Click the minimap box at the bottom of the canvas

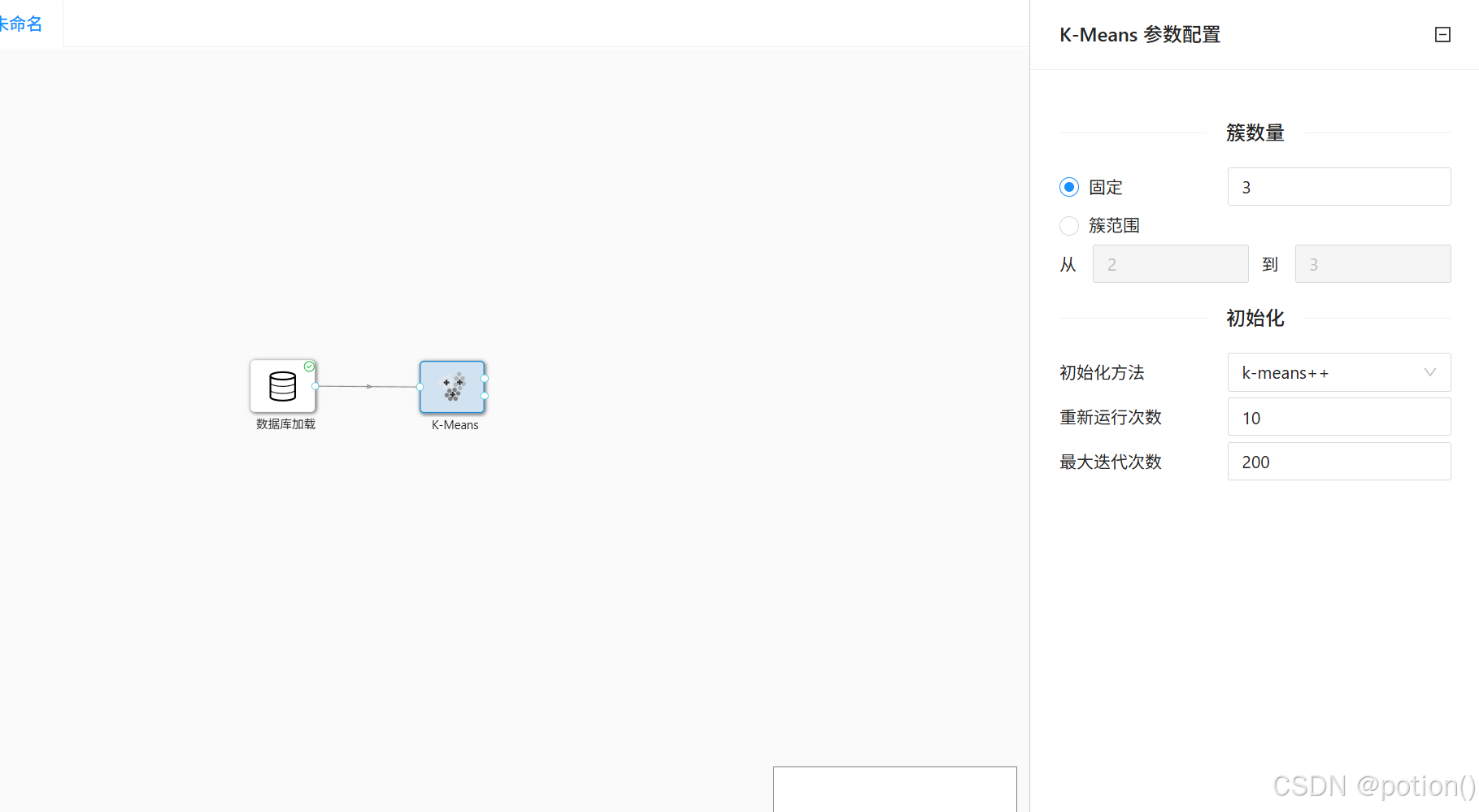click(894, 788)
